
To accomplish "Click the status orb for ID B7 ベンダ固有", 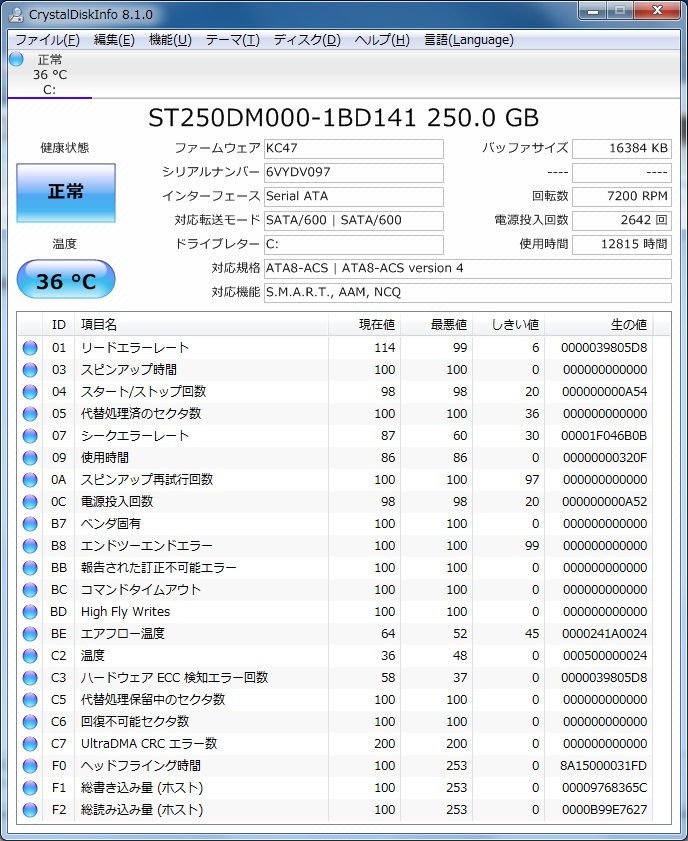I will [x=30, y=523].
